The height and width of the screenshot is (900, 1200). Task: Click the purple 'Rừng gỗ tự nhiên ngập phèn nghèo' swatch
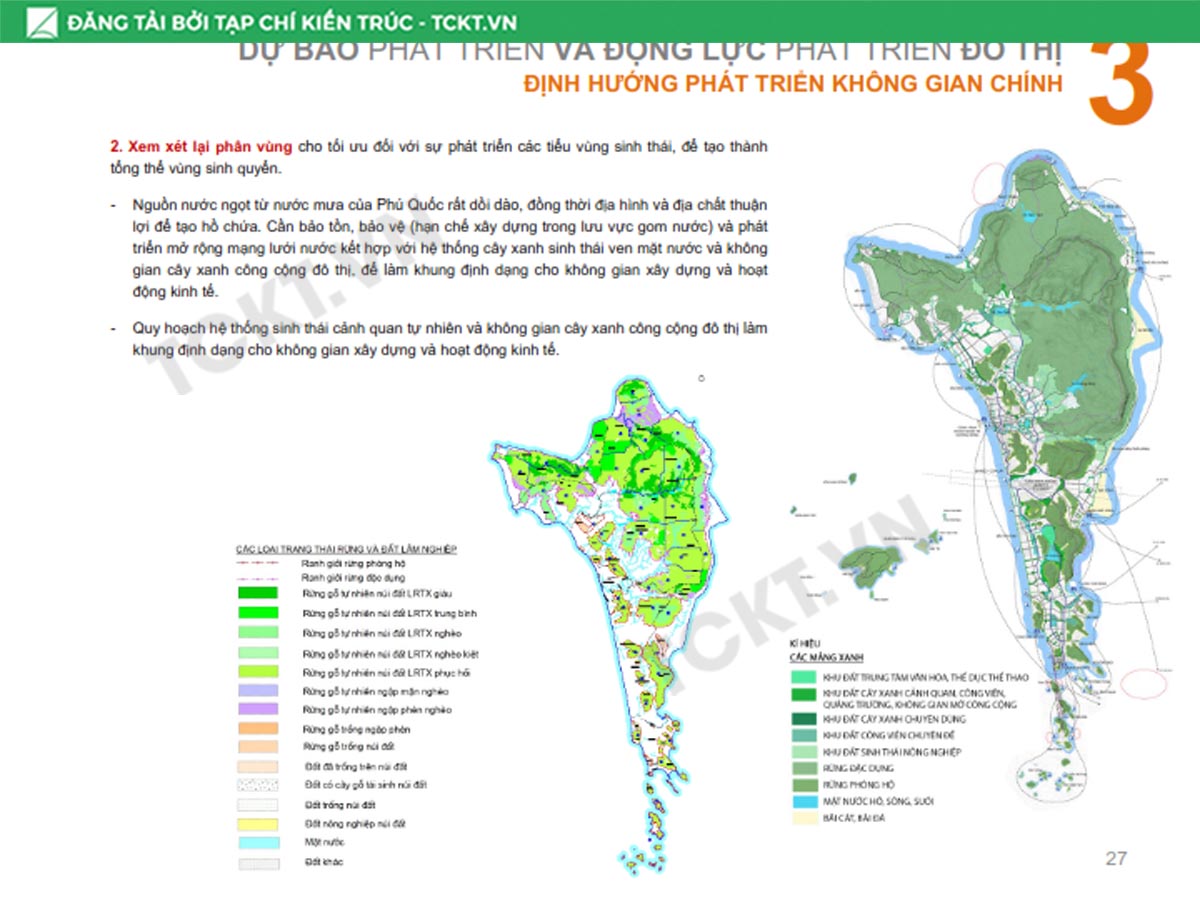click(x=258, y=710)
